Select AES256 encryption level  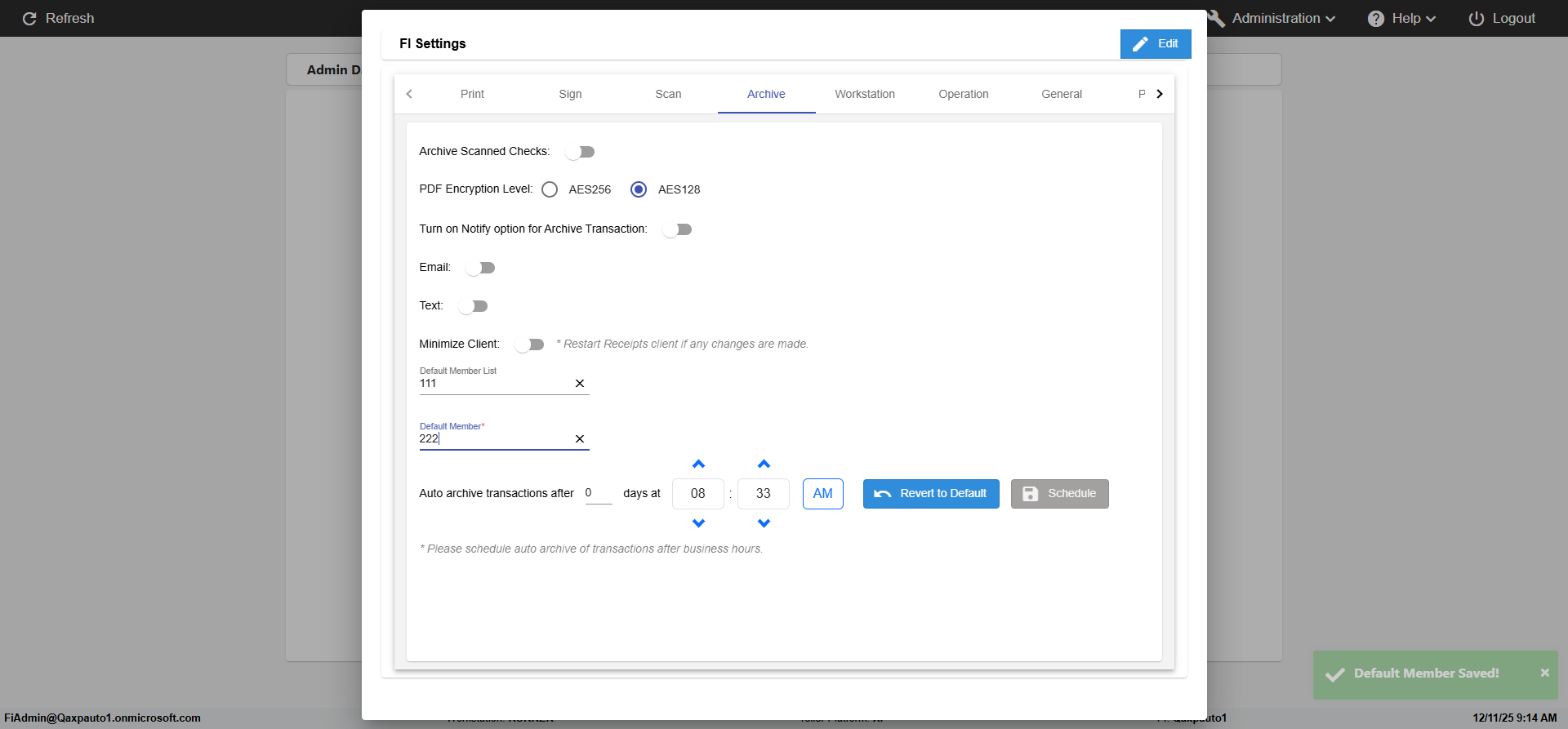pos(550,189)
